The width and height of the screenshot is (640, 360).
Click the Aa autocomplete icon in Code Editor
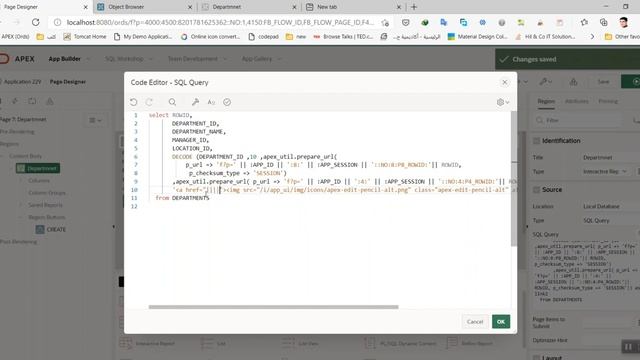(211, 102)
